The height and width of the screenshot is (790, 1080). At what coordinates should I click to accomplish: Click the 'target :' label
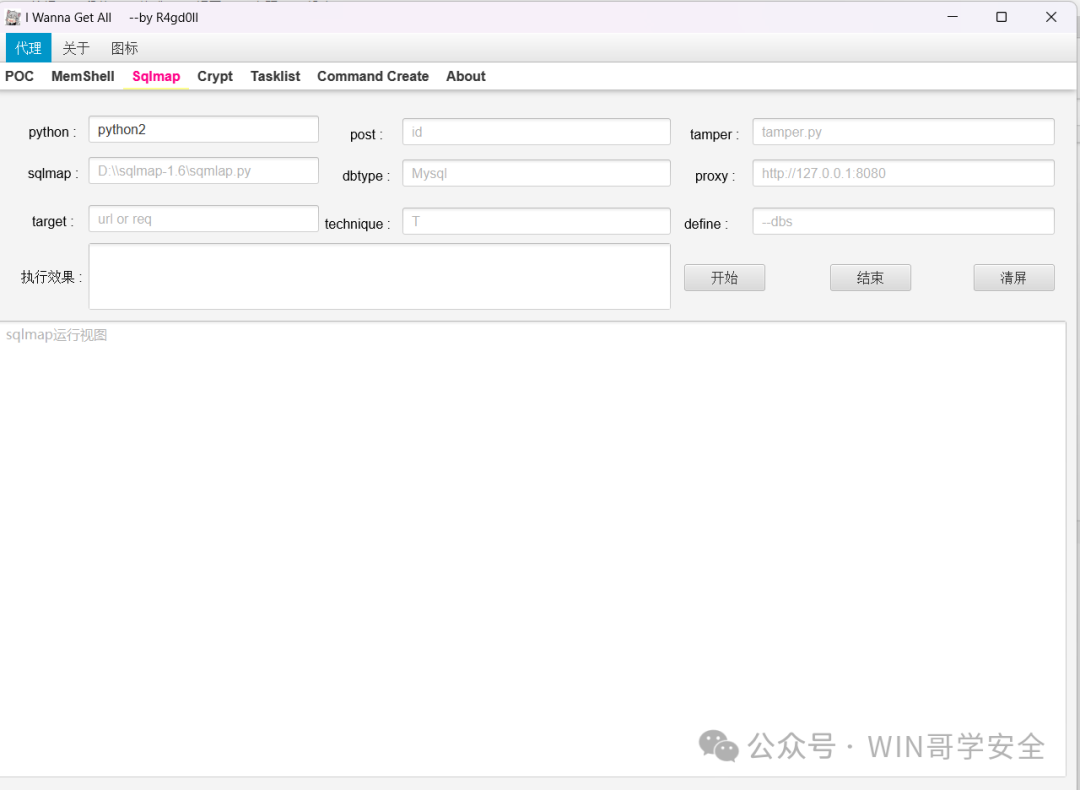52,222
